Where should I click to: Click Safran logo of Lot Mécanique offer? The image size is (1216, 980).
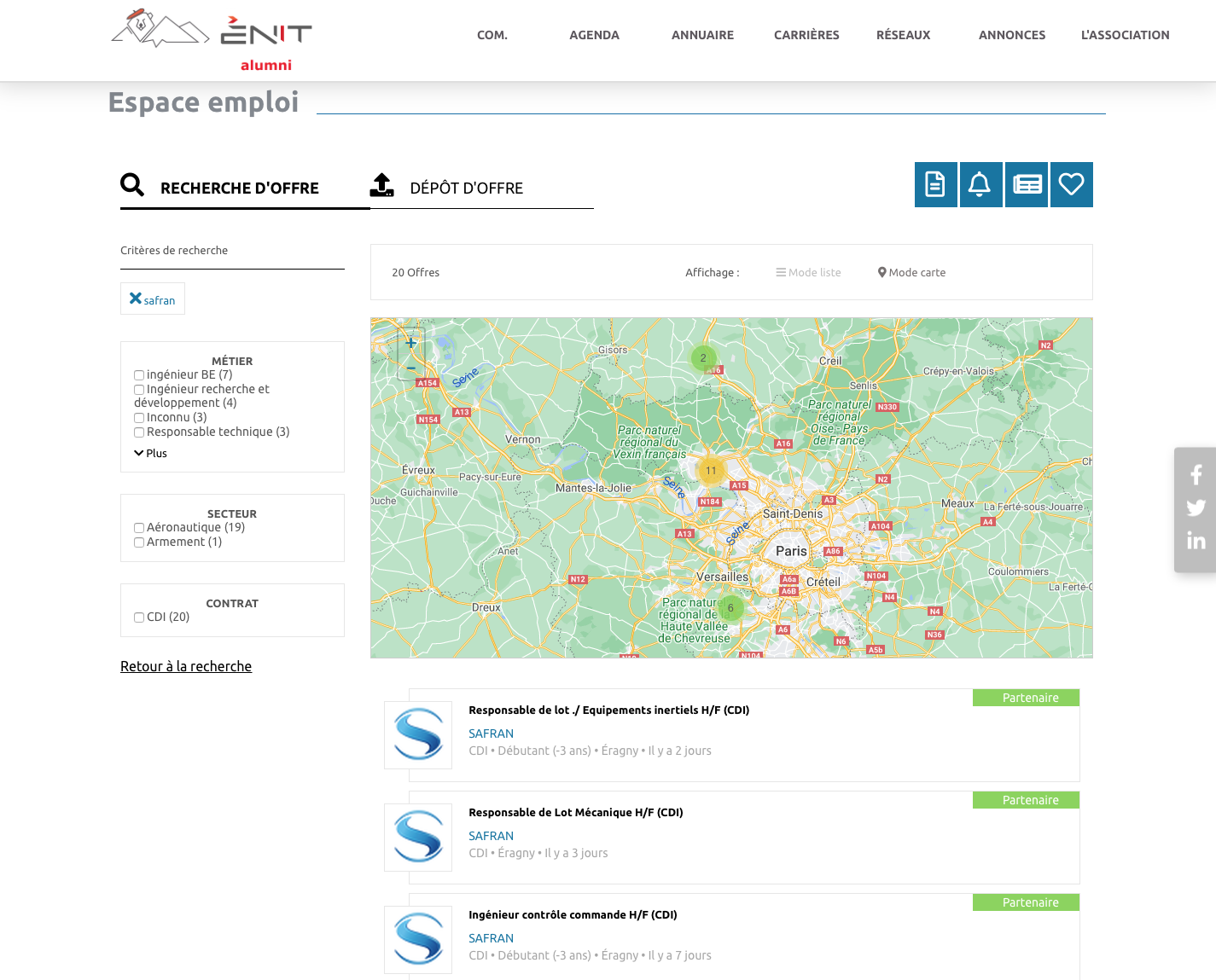pyautogui.click(x=418, y=838)
